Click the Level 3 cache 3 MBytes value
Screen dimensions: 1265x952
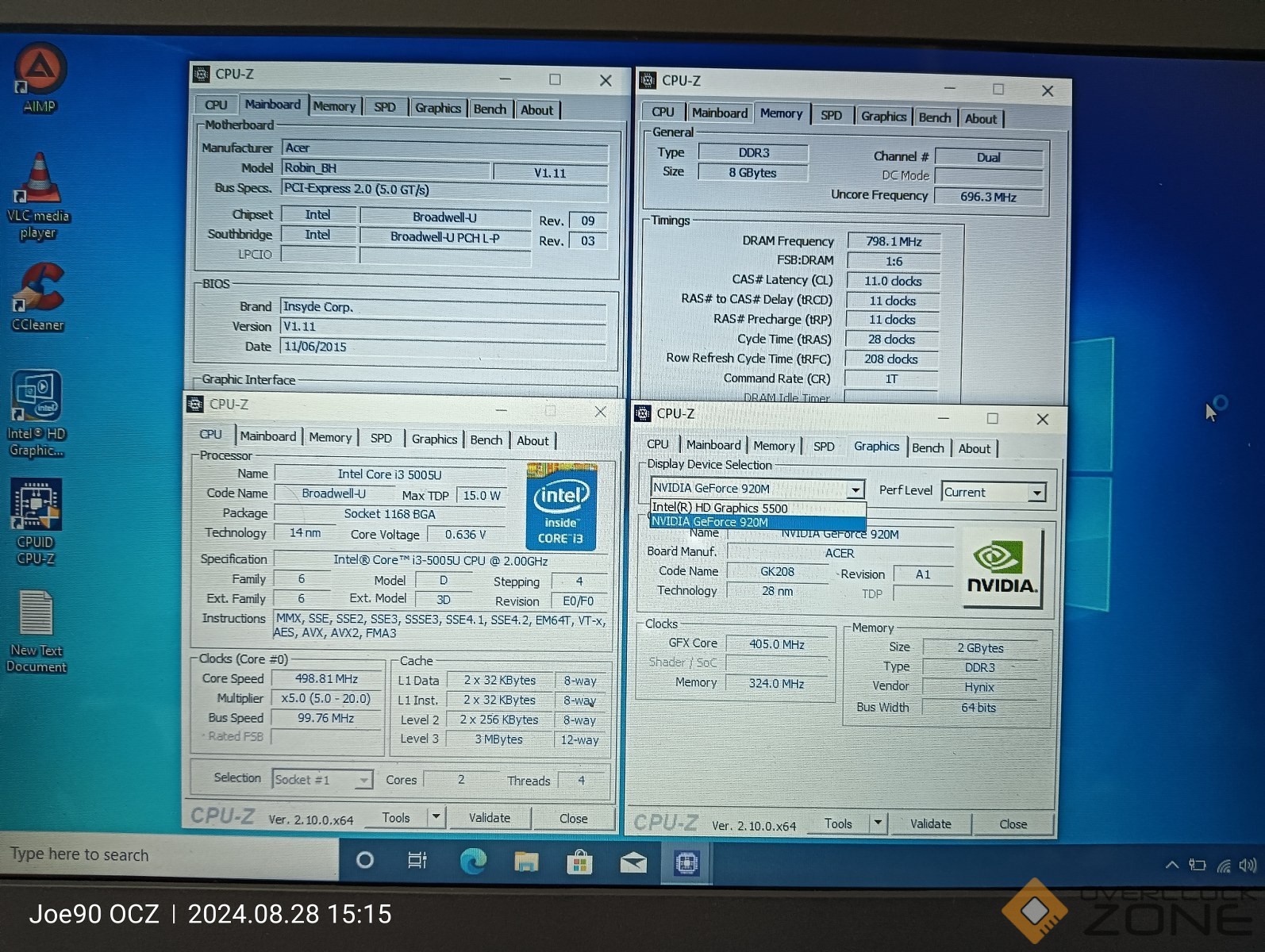[498, 739]
